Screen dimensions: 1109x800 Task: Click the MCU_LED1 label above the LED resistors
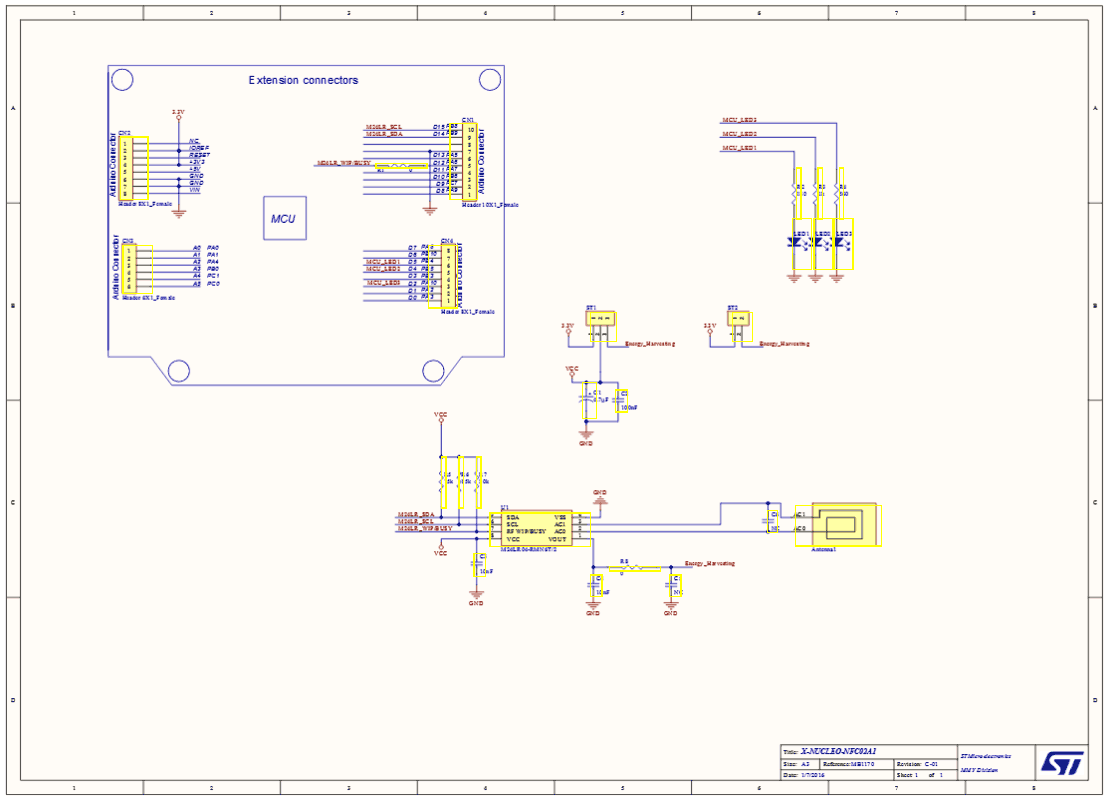tap(739, 148)
